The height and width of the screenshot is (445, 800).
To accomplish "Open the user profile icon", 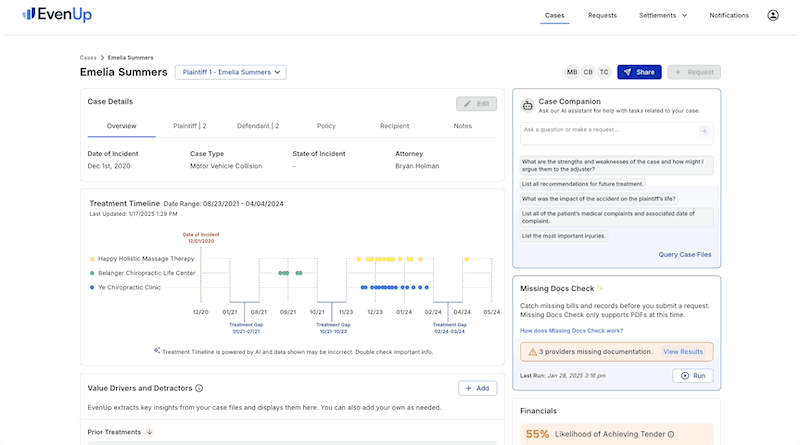I will pyautogui.click(x=773, y=15).
